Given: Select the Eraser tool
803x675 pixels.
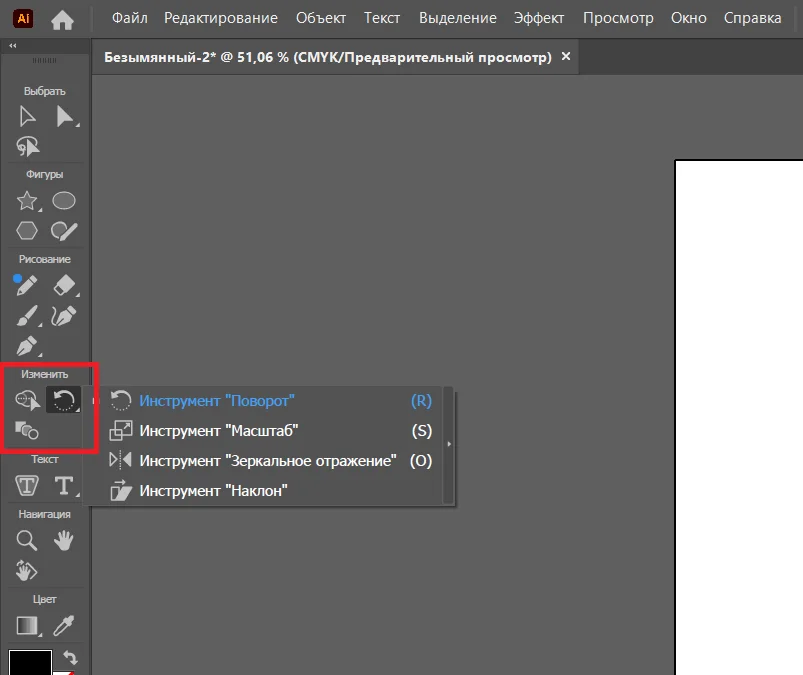Looking at the screenshot, I should pyautogui.click(x=65, y=285).
